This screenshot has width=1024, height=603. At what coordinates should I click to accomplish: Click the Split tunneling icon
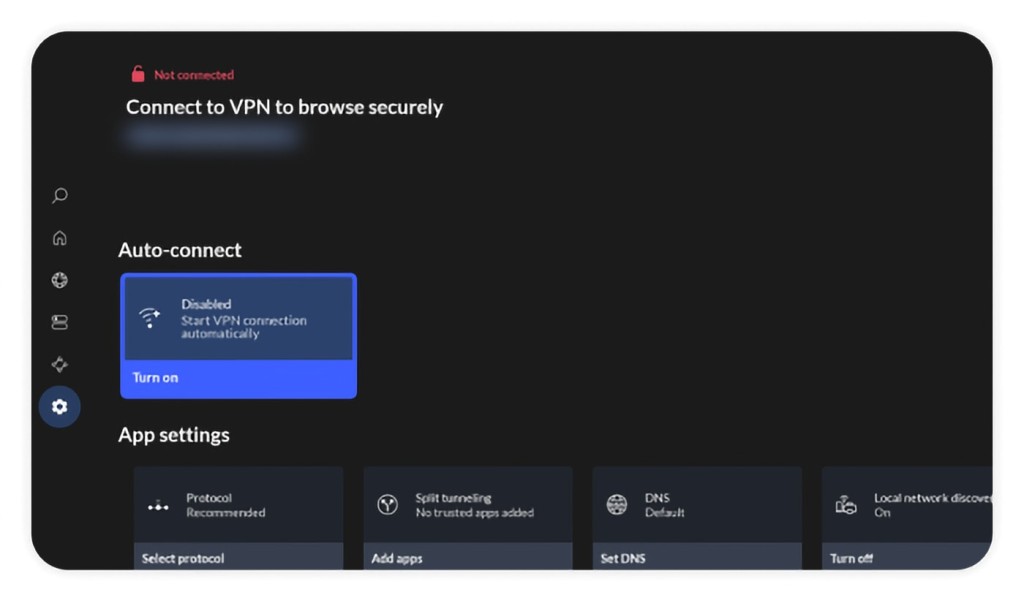tap(387, 505)
